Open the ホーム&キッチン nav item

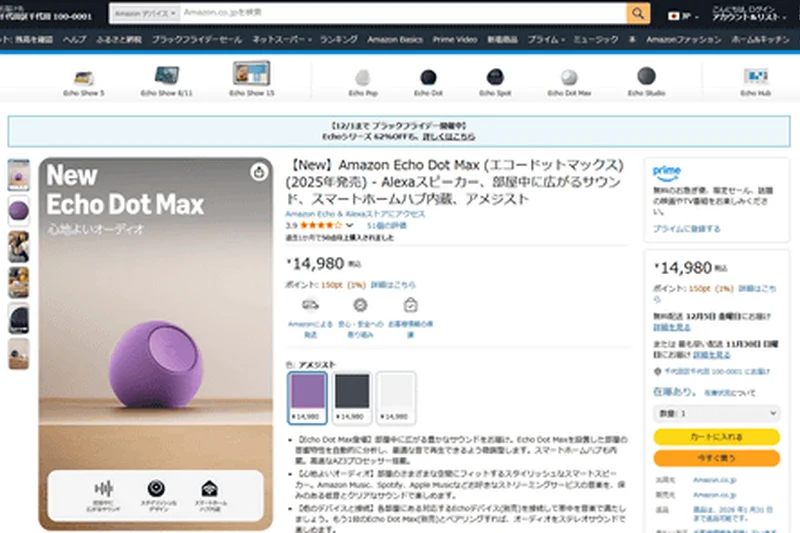pyautogui.click(x=760, y=39)
